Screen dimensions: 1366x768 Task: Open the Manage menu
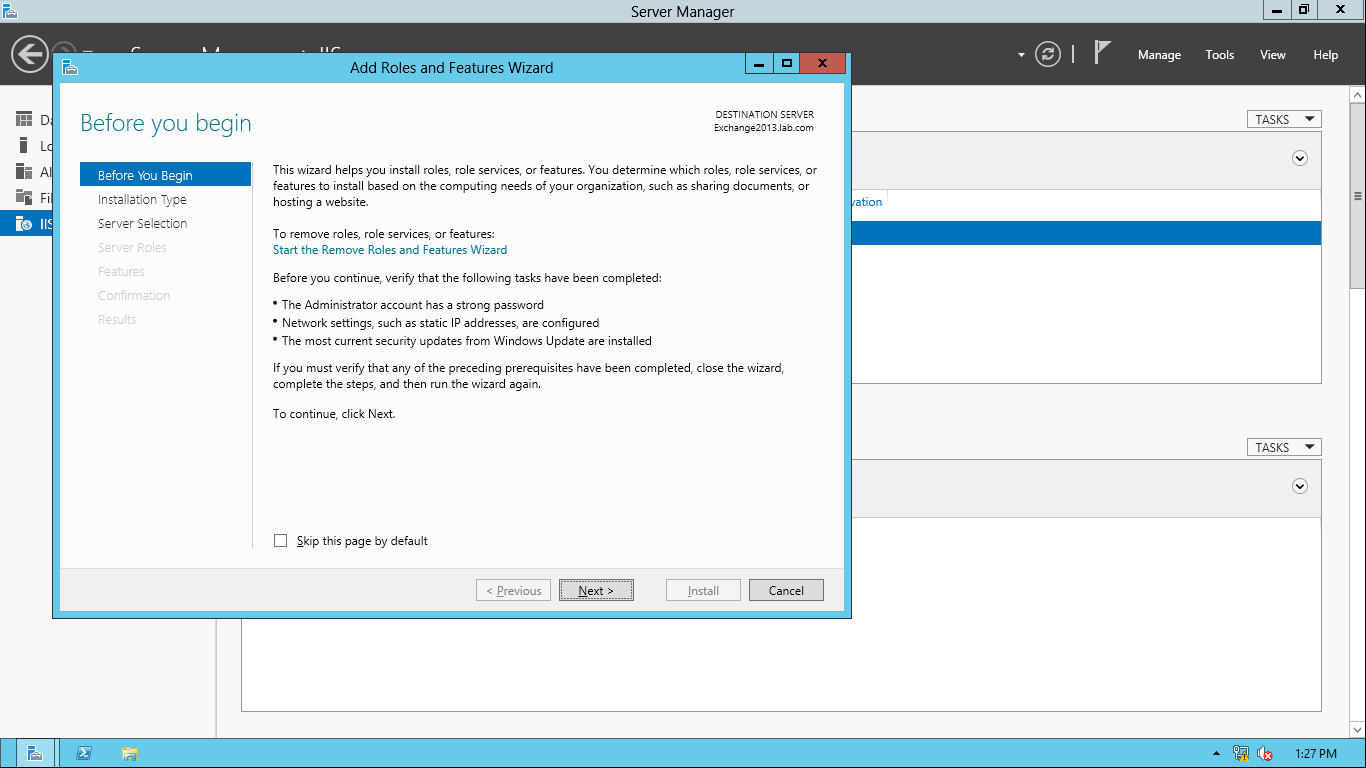(x=1159, y=55)
